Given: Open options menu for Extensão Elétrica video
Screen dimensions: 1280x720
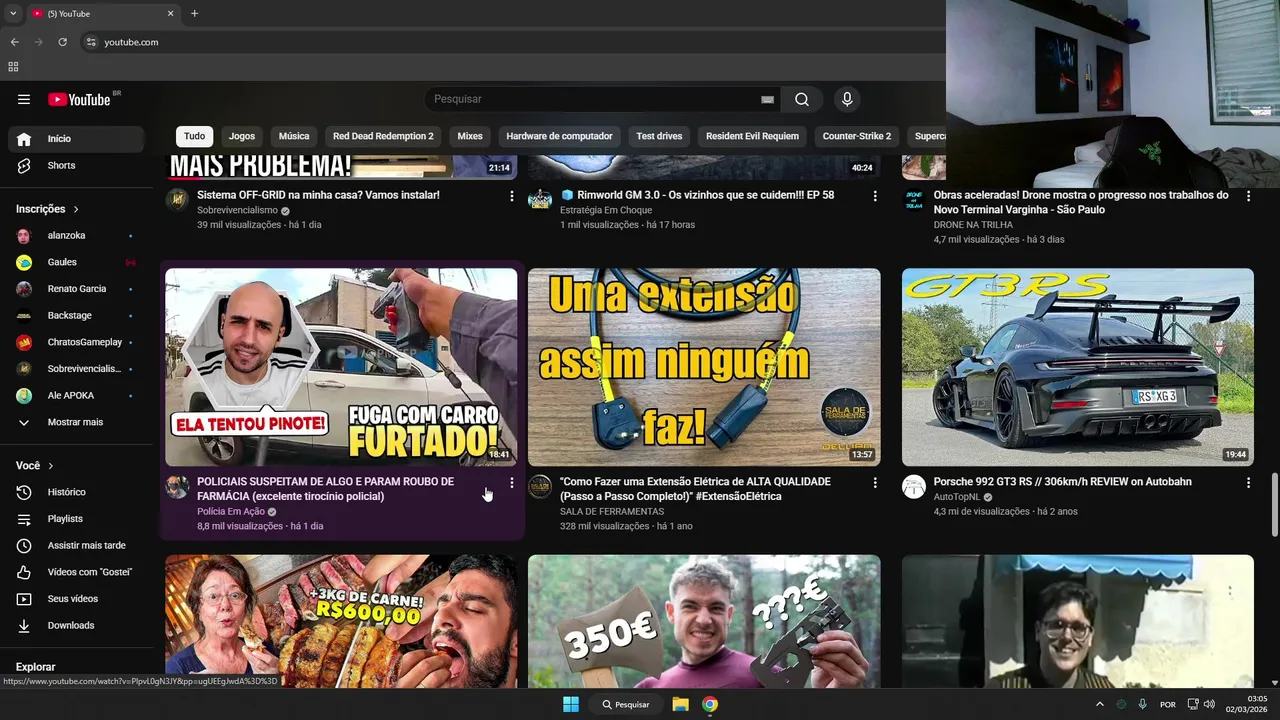Looking at the screenshot, I should pyautogui.click(x=875, y=483).
